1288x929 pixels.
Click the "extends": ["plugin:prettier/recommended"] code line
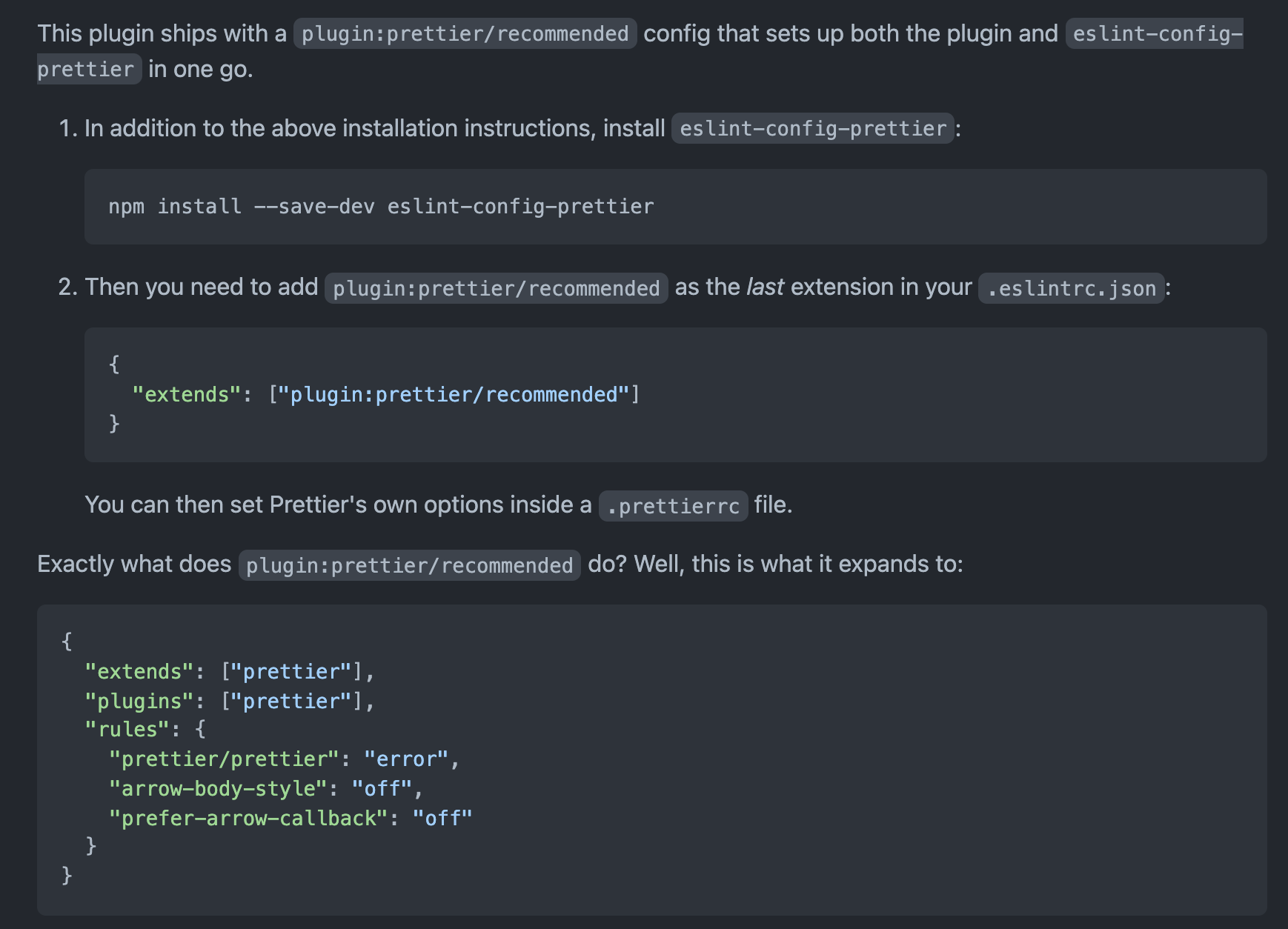pyautogui.click(x=386, y=394)
